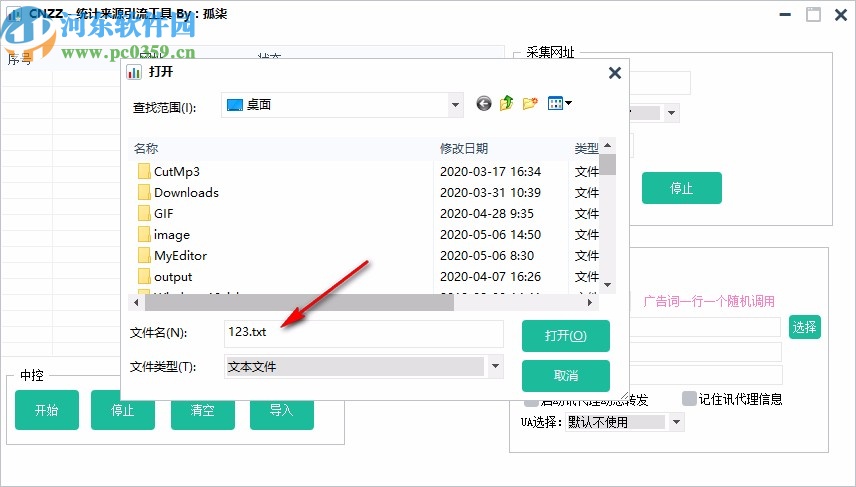856x487 pixels.
Task: Select the output folder name
Action: [173, 277]
